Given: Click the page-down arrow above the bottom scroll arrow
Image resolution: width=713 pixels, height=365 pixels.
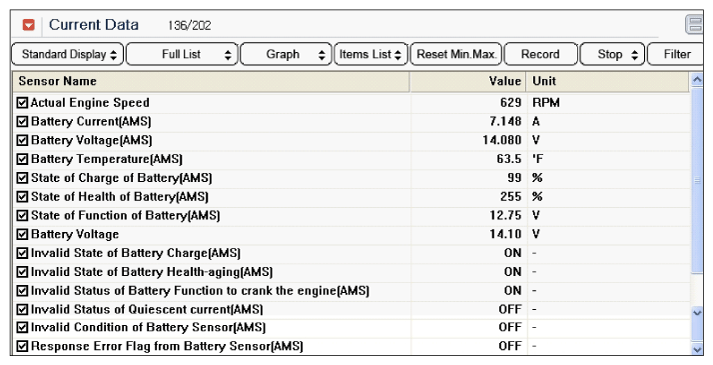Looking at the screenshot, I should [697, 312].
